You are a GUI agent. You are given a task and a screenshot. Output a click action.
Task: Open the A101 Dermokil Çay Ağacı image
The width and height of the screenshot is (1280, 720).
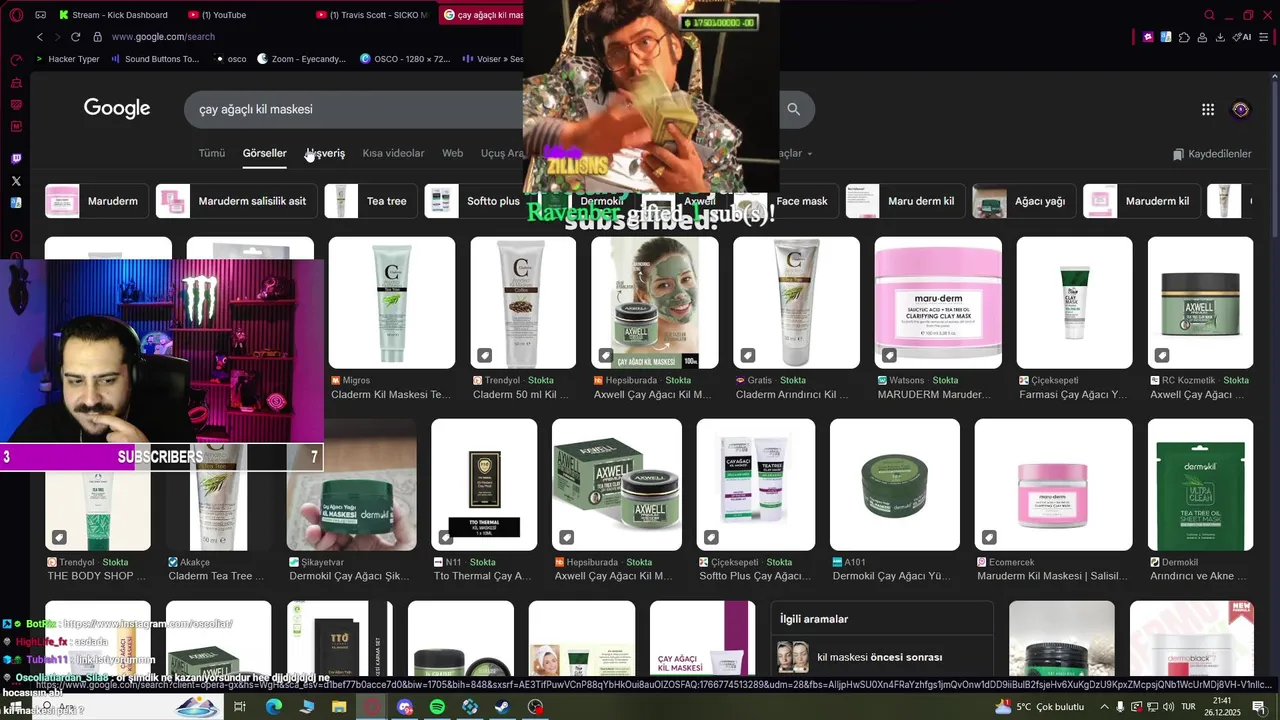tap(895, 485)
